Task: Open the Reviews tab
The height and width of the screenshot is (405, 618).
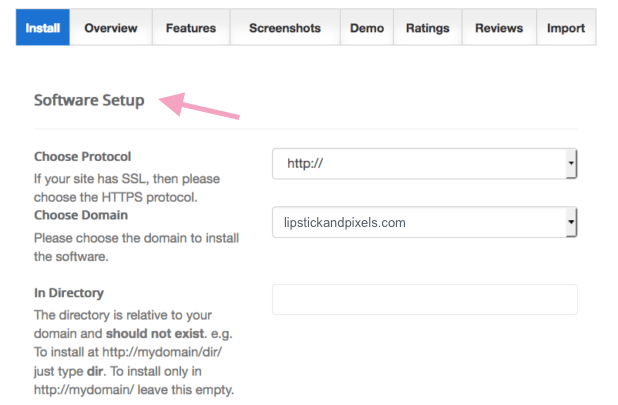Action: (x=499, y=28)
